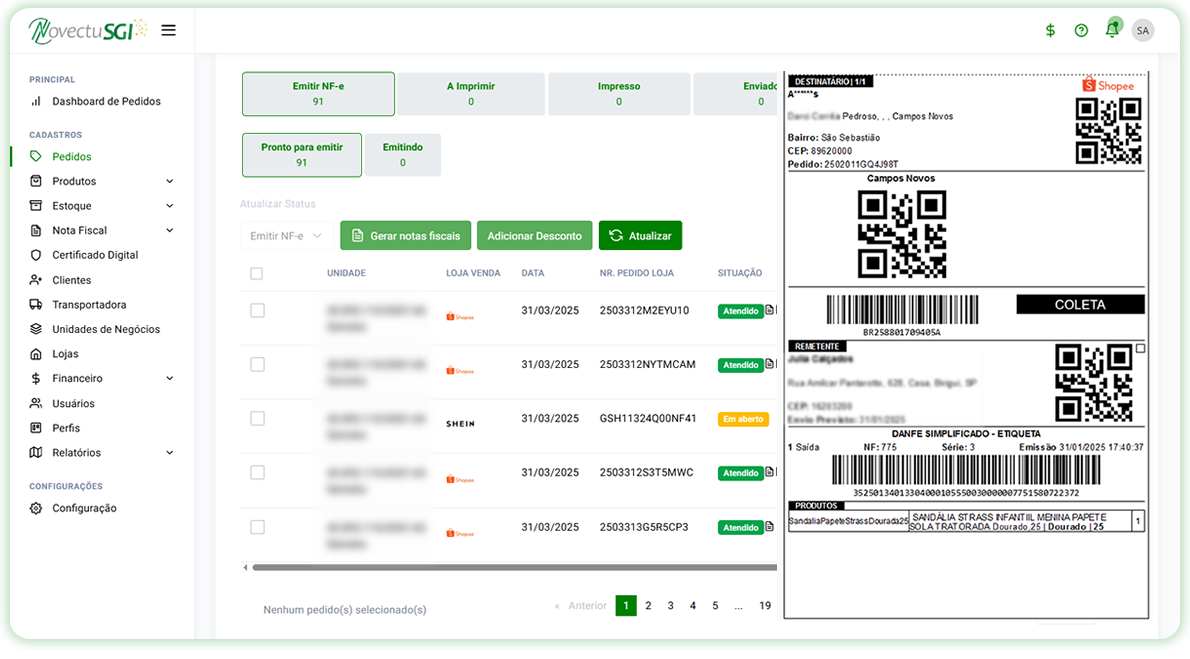
Task: Open the notifications bell icon
Action: (1112, 30)
